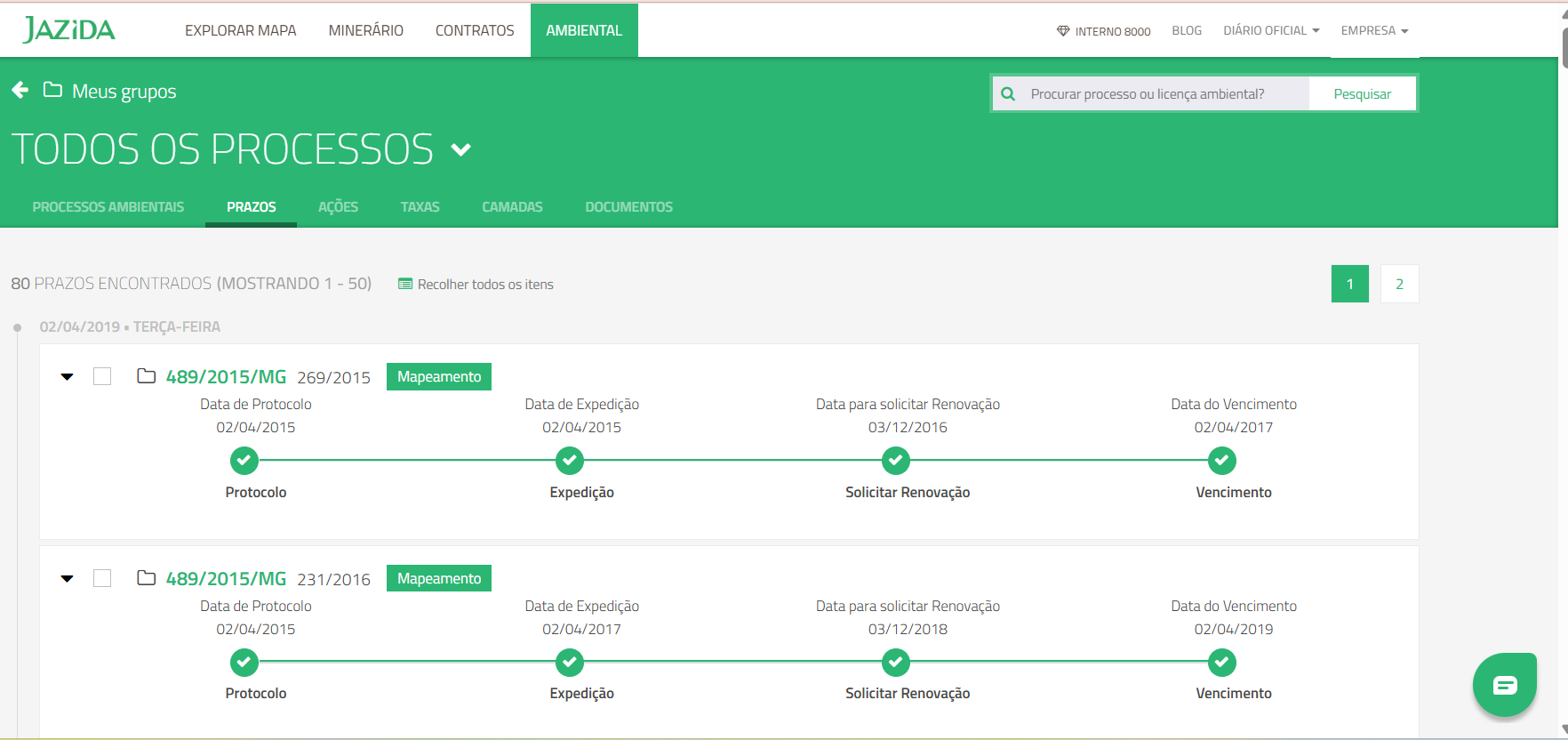Viewport: 1568px width, 740px height.
Task: Collapse the 231/2016 process entry arrow
Action: [x=67, y=579]
